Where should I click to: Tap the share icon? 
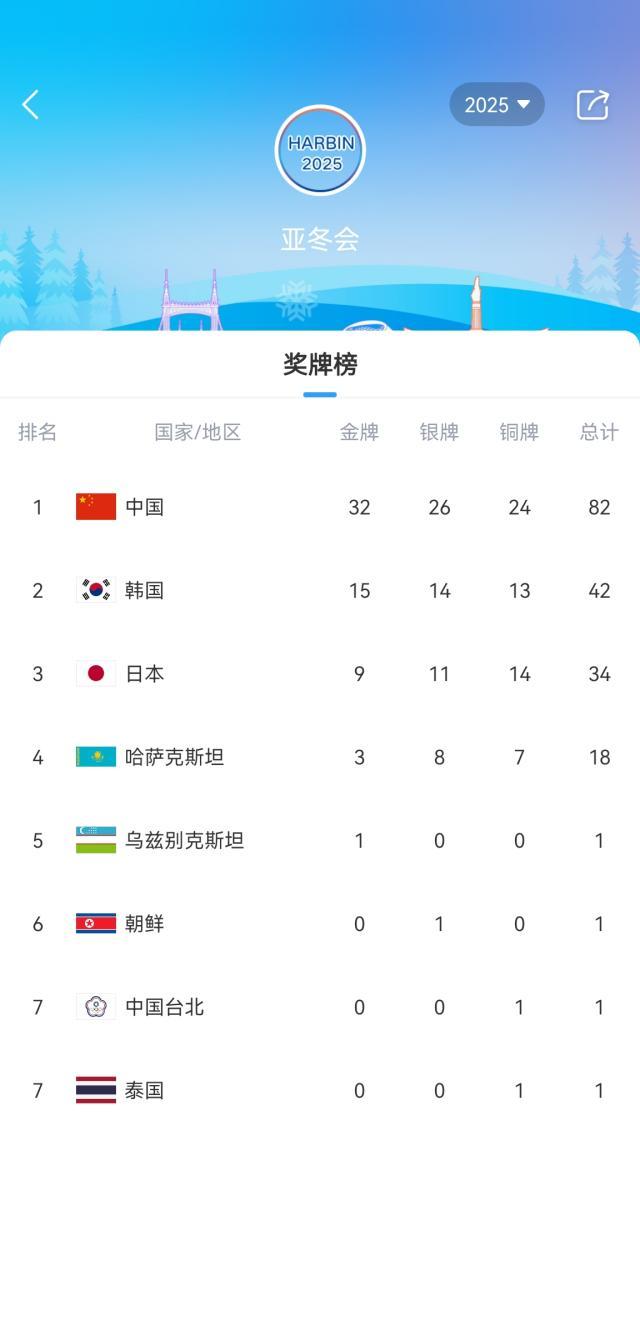point(592,104)
